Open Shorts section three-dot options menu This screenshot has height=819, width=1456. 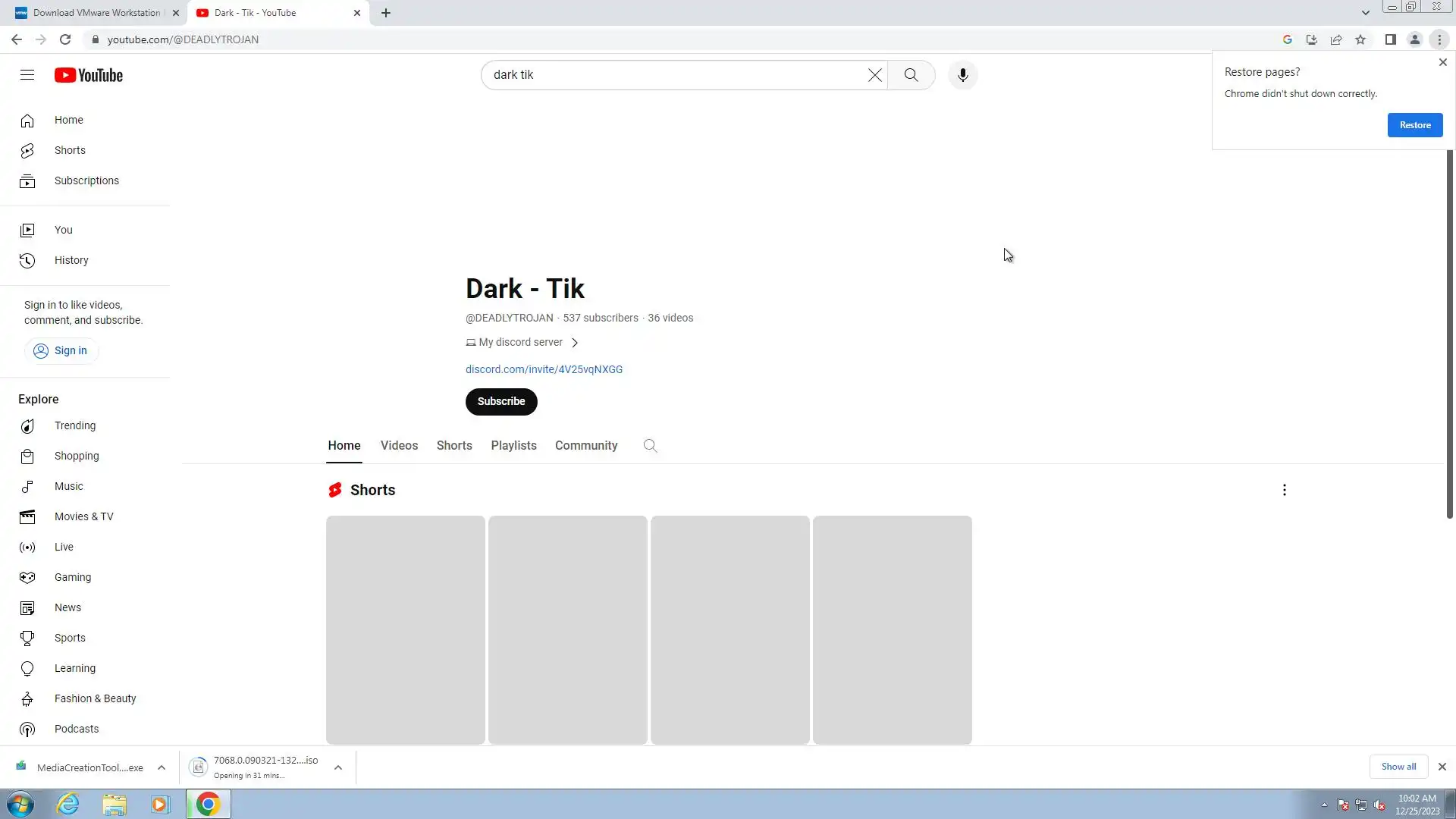click(1284, 490)
